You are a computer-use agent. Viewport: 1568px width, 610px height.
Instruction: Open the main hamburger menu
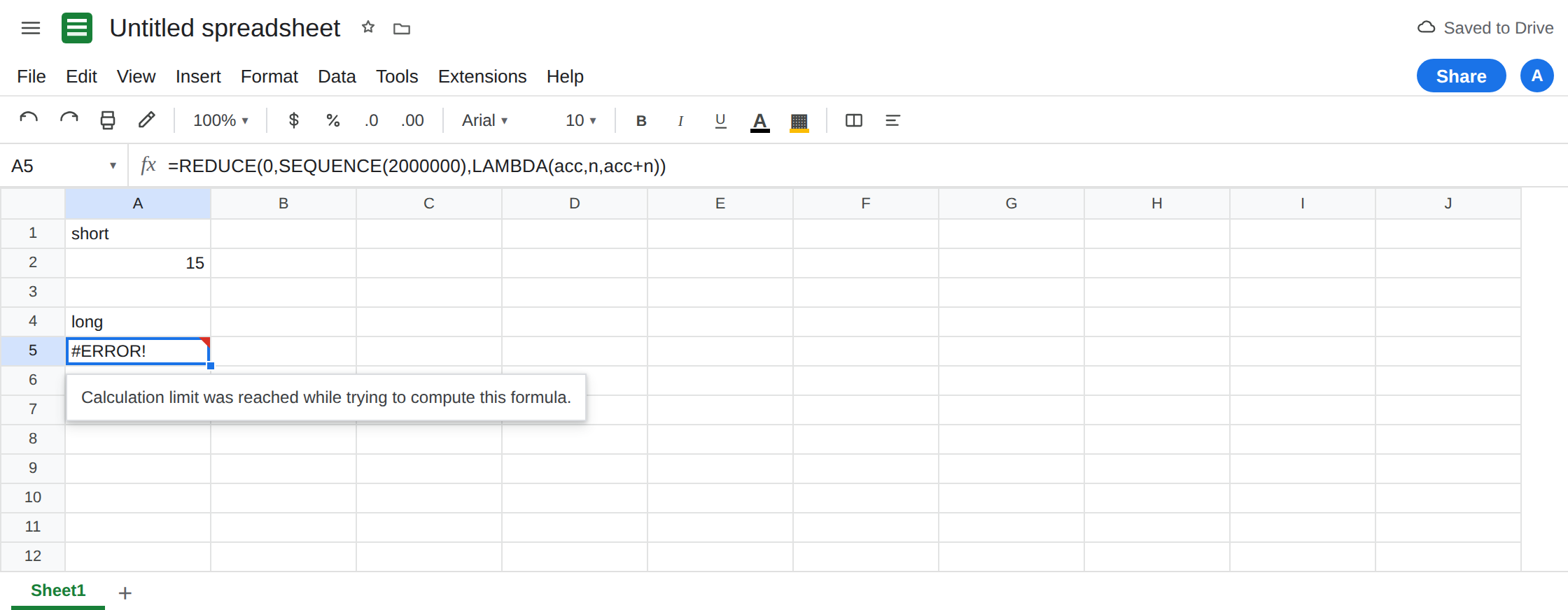coord(31,28)
